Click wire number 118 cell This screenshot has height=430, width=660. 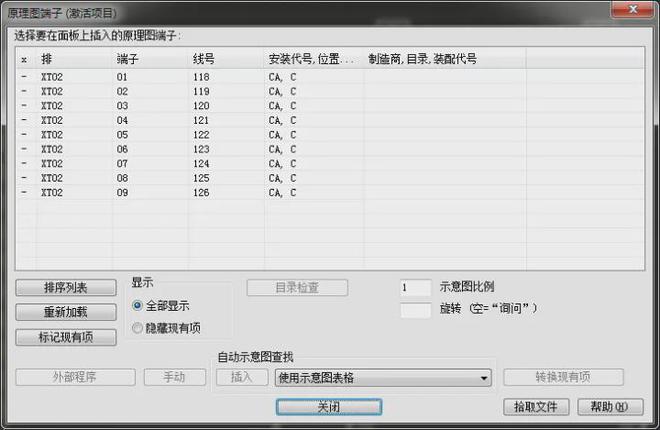click(x=201, y=77)
